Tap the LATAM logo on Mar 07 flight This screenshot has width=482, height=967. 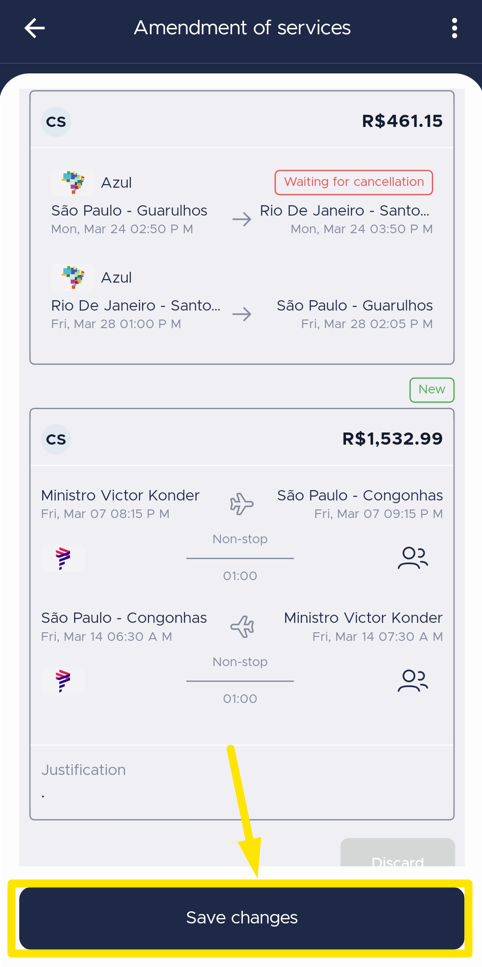(63, 558)
